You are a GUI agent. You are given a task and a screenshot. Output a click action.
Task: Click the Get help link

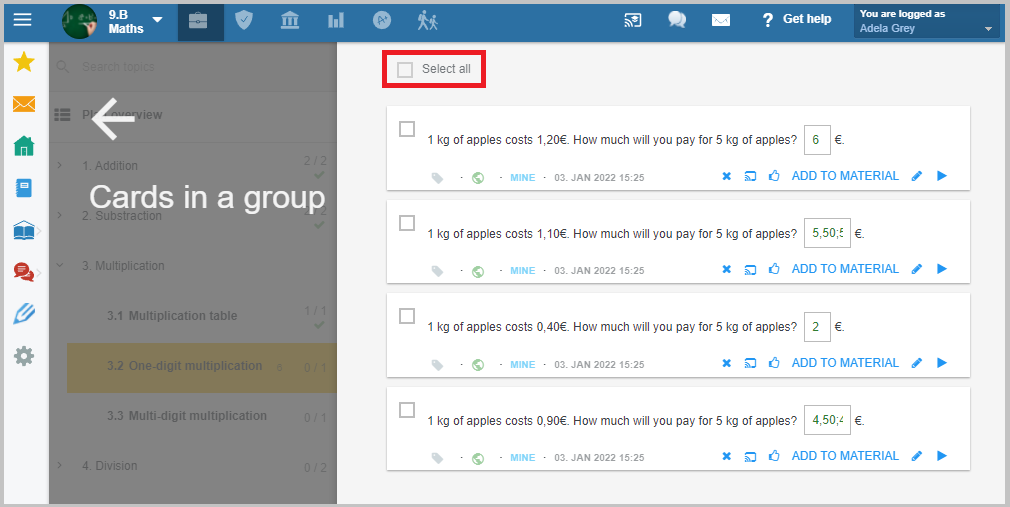coord(797,19)
